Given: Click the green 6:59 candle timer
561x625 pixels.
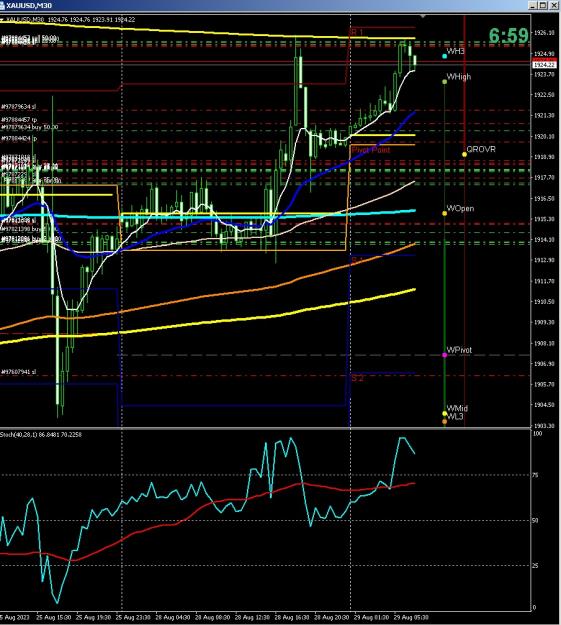Looking at the screenshot, I should (x=509, y=35).
